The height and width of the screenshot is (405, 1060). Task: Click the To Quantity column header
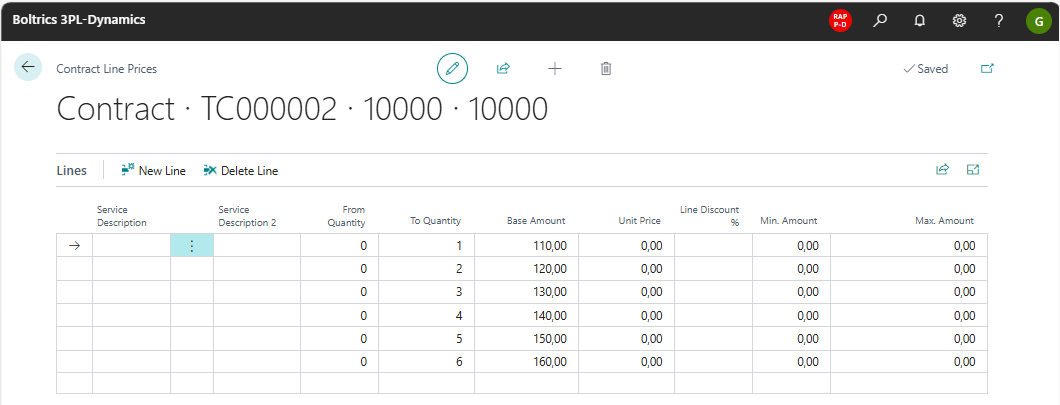(x=435, y=221)
